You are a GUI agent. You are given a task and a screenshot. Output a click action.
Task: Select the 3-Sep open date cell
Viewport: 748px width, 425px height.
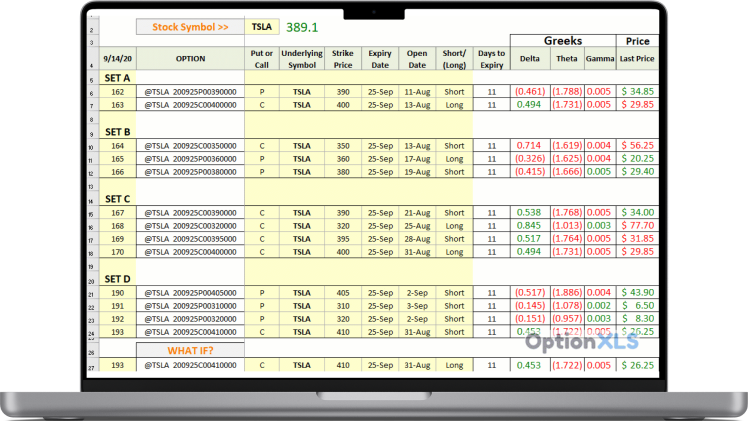click(x=417, y=306)
